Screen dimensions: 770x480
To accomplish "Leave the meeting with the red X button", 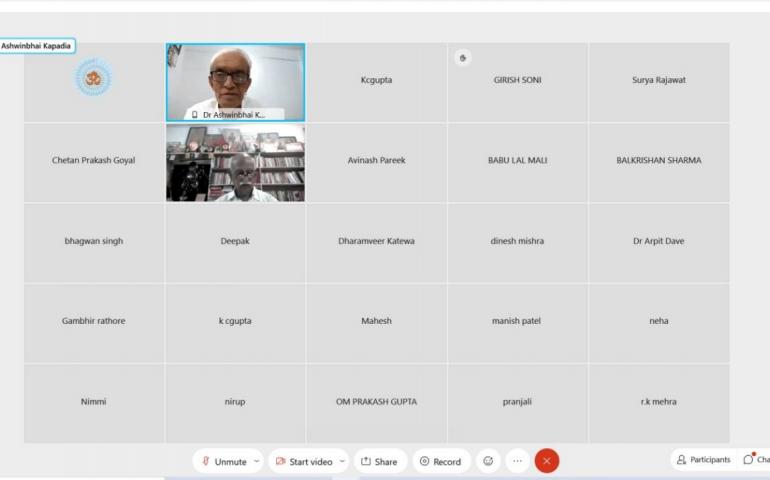I will [x=547, y=461].
